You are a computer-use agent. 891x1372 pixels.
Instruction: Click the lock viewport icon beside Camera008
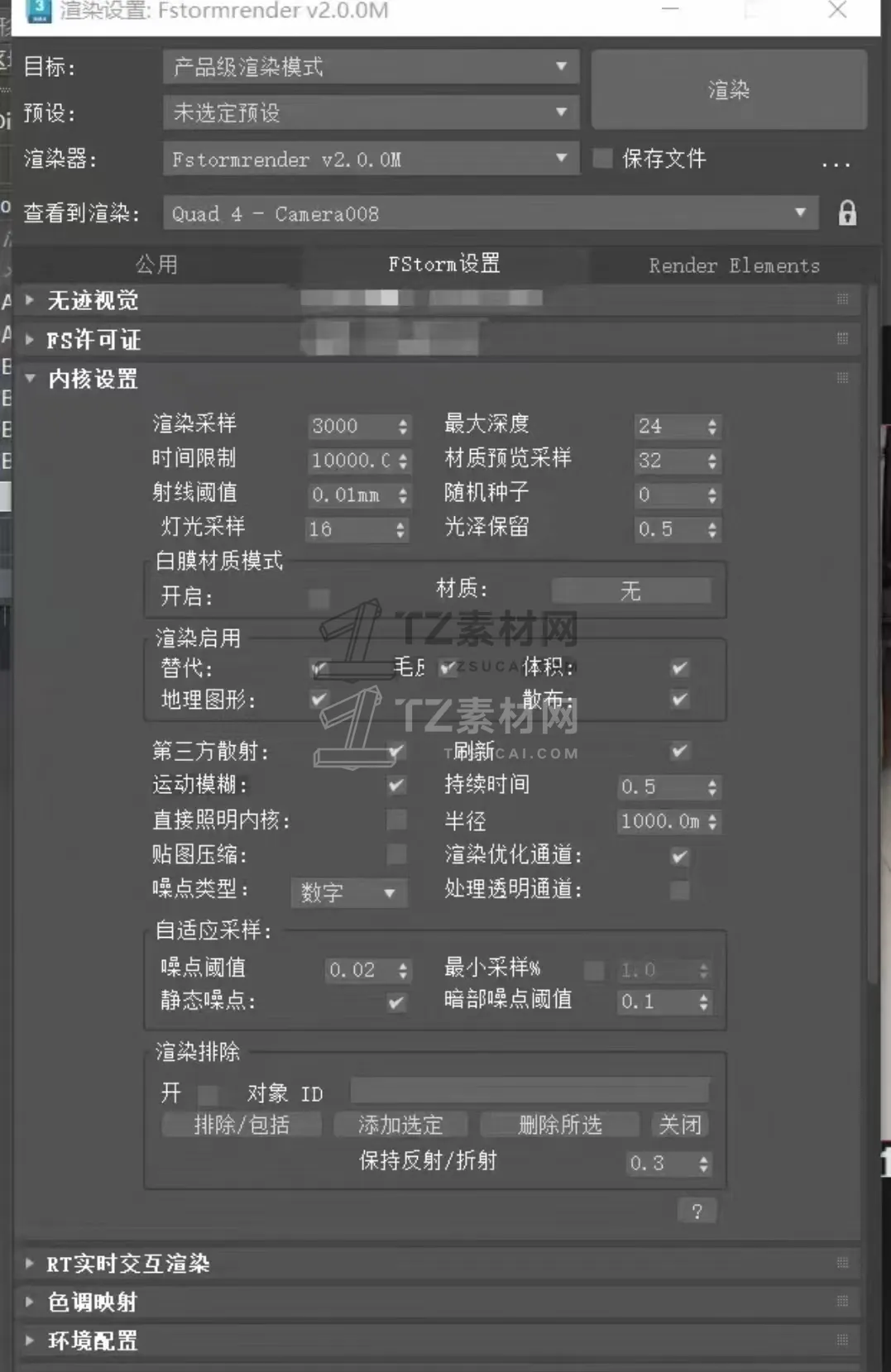click(847, 213)
